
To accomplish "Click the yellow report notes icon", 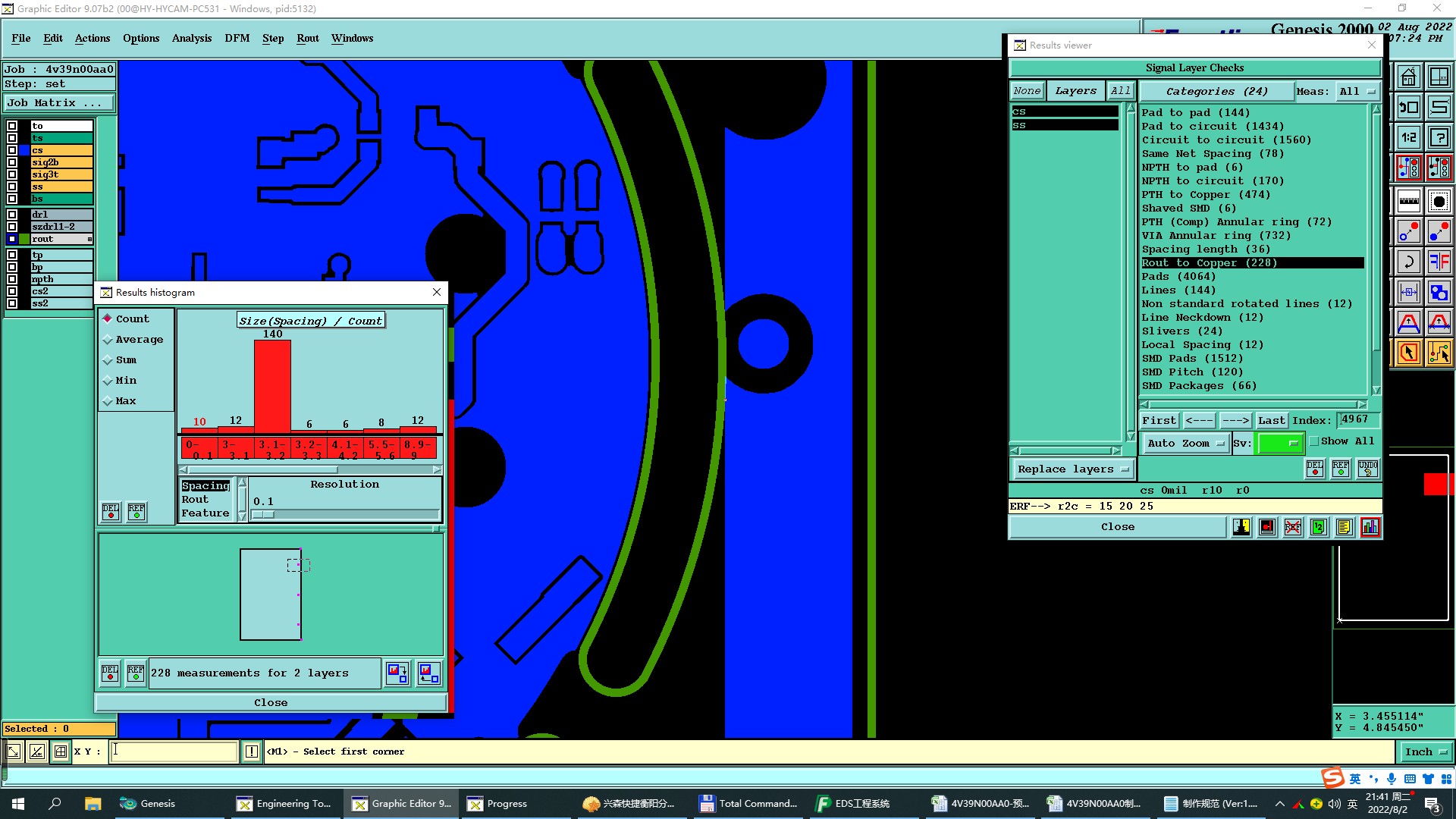I will 1345,527.
